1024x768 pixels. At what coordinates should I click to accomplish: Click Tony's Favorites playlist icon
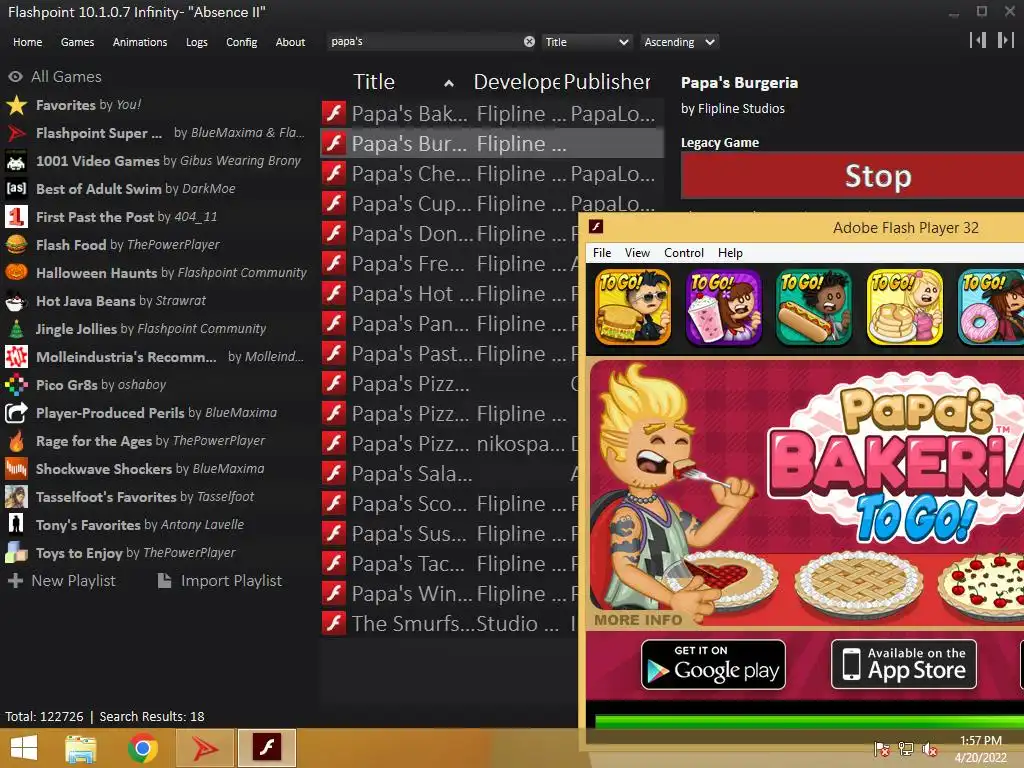tap(16, 525)
